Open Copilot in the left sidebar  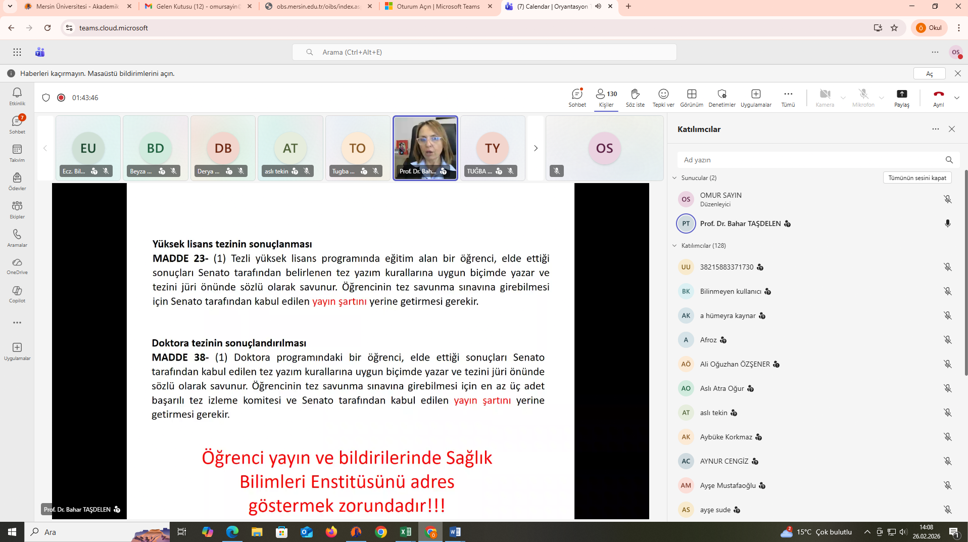17,294
